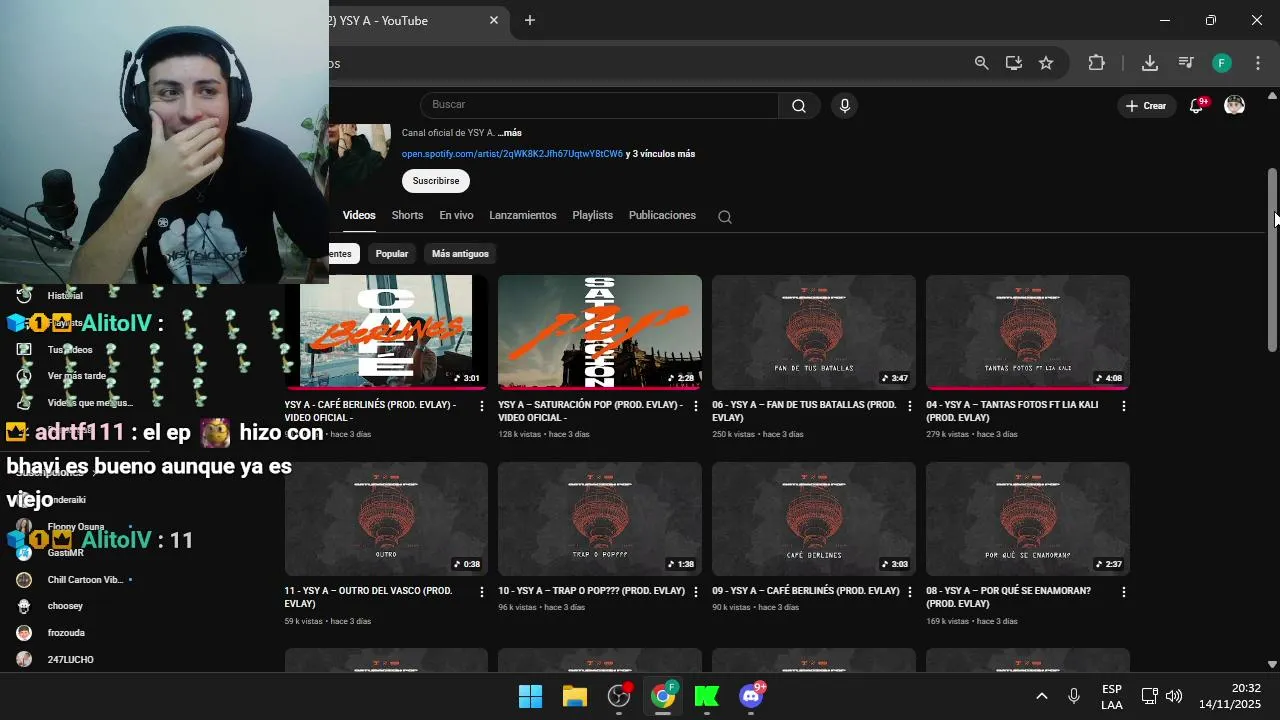This screenshot has width=1280, height=720.
Task: Open choosey subscription in sidebar
Action: coord(65,606)
